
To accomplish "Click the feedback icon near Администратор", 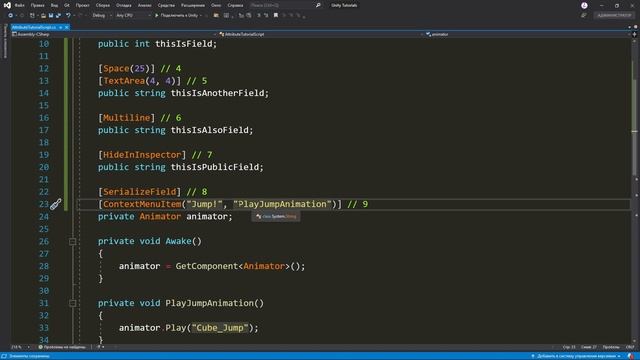I will coord(583,16).
